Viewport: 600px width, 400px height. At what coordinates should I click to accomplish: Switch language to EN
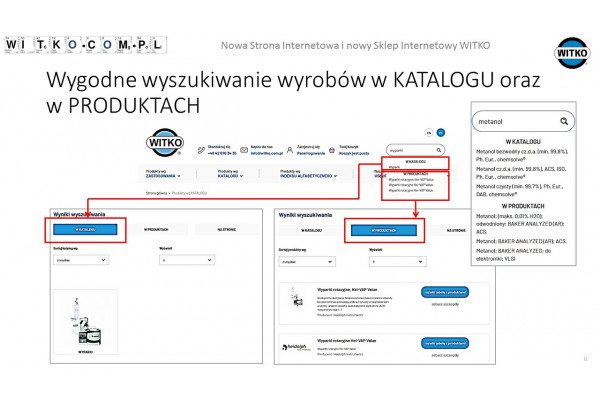click(x=429, y=133)
